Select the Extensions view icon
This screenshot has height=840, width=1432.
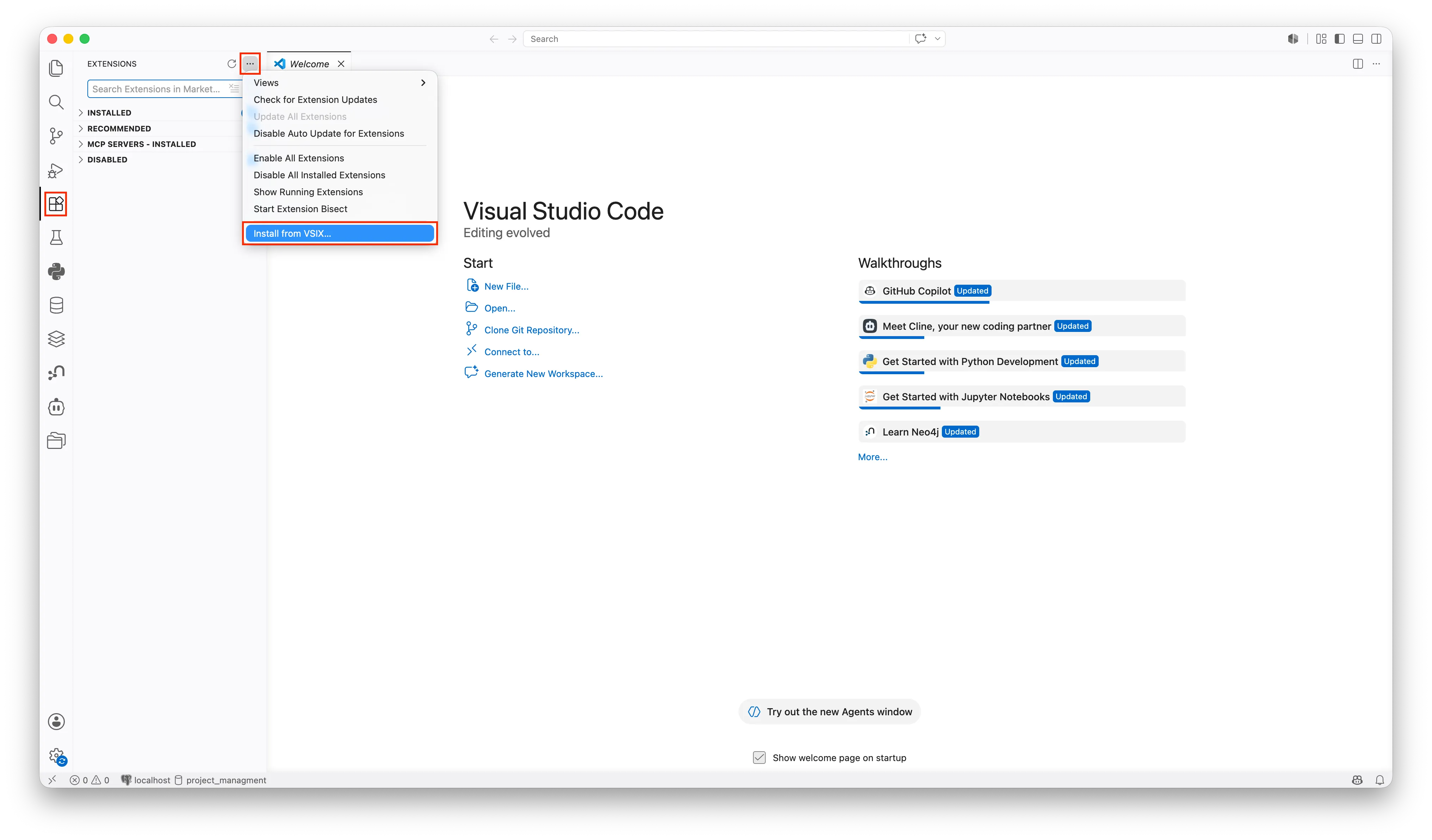point(56,203)
